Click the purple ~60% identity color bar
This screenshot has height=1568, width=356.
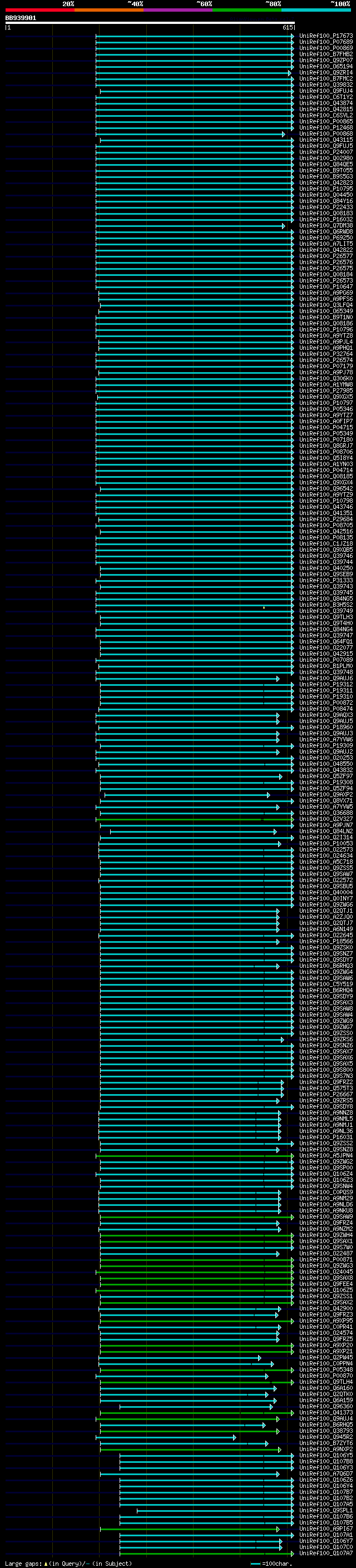179,10
